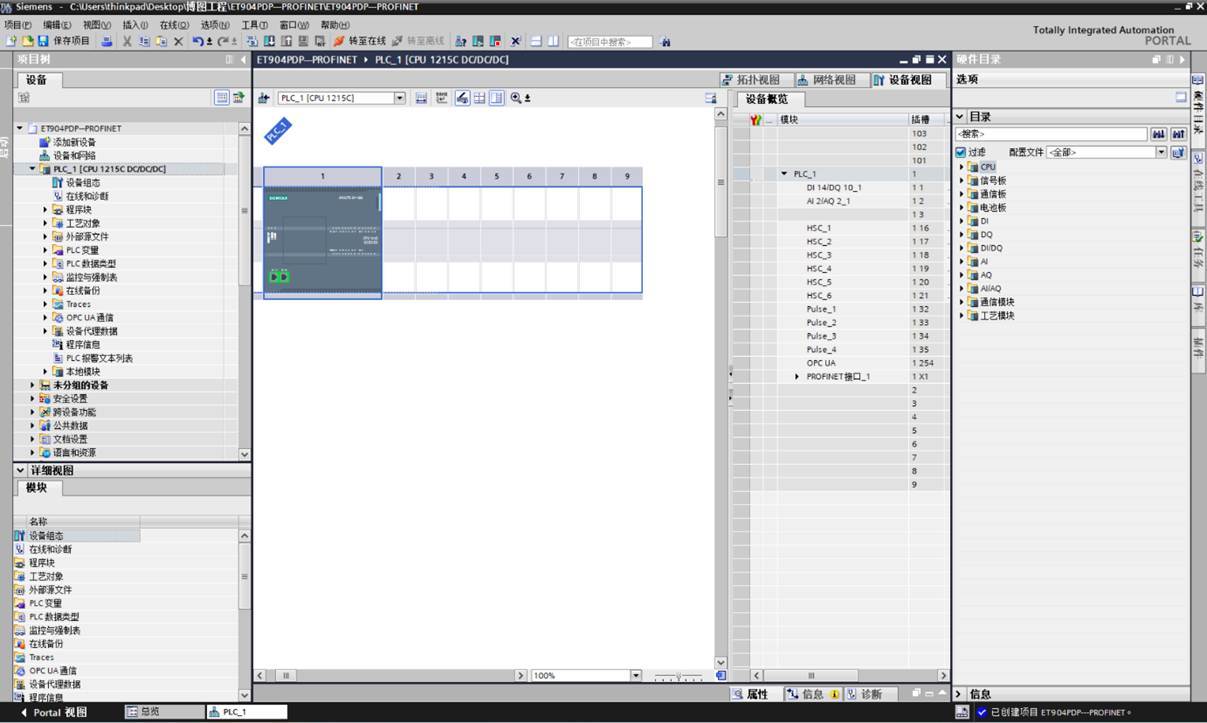Click the 设备 tab in project tree
Image resolution: width=1207 pixels, height=723 pixels.
(37, 80)
